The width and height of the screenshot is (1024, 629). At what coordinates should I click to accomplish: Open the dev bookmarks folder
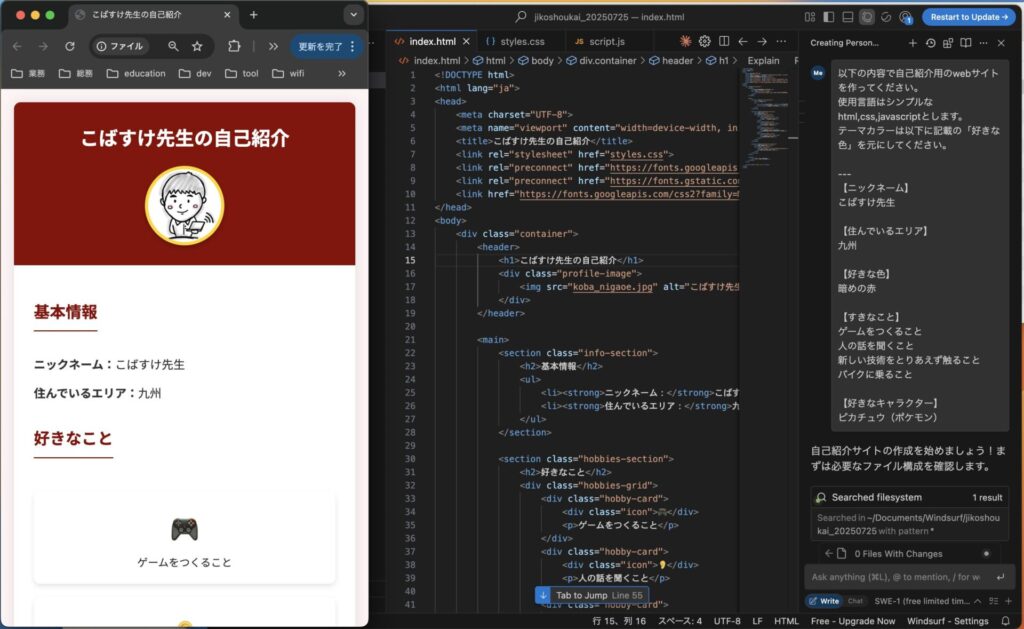[x=195, y=73]
